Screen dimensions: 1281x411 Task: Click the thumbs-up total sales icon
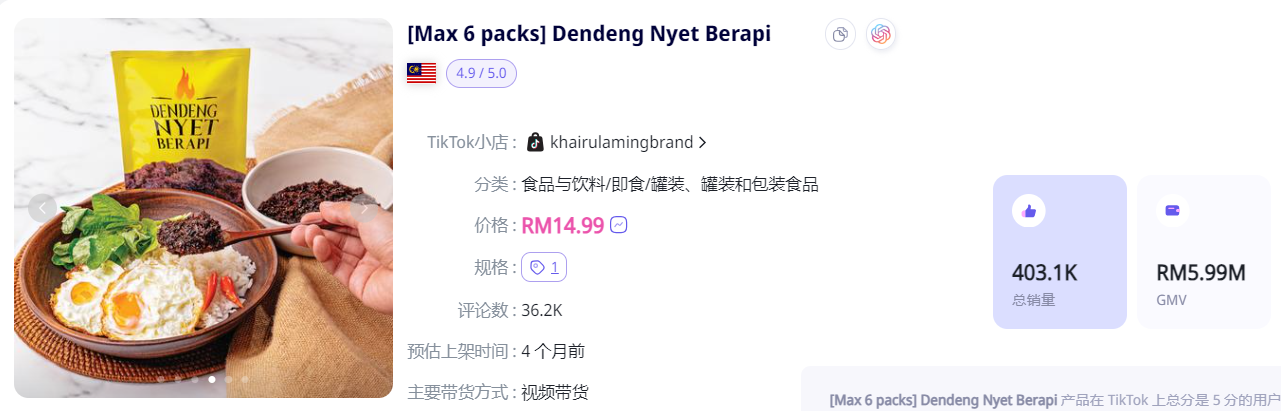pyautogui.click(x=1029, y=210)
